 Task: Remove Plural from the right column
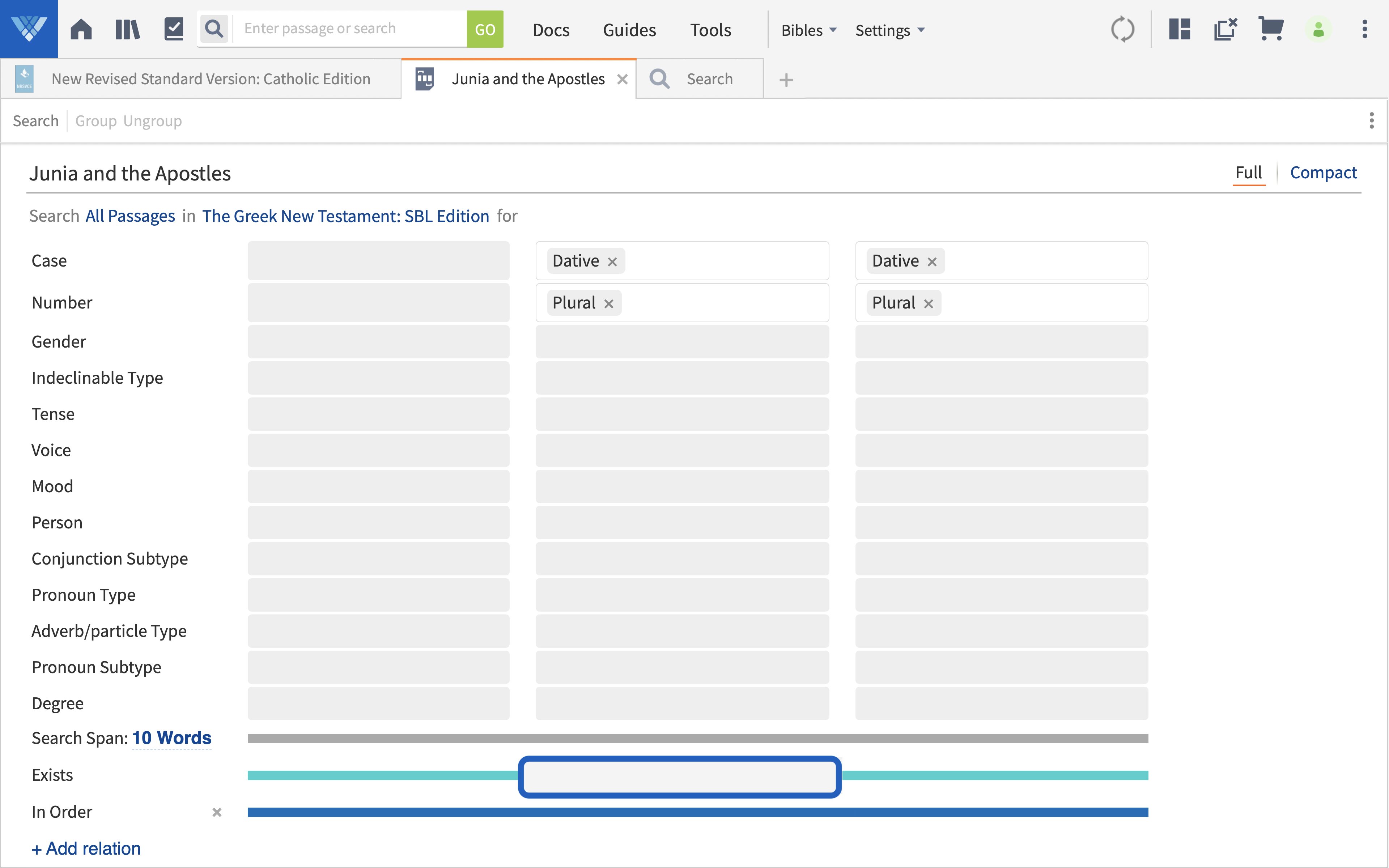point(929,304)
